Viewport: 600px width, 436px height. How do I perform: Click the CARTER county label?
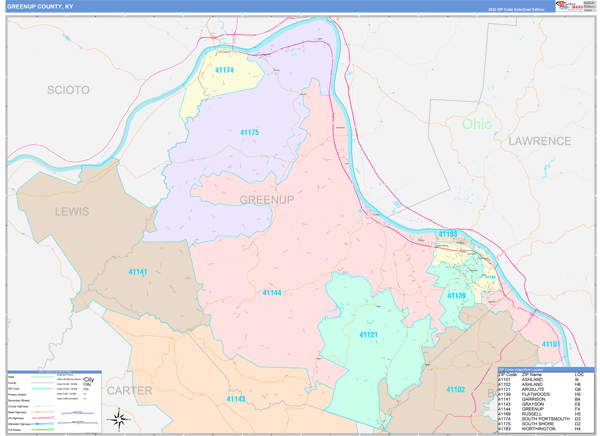(129, 389)
